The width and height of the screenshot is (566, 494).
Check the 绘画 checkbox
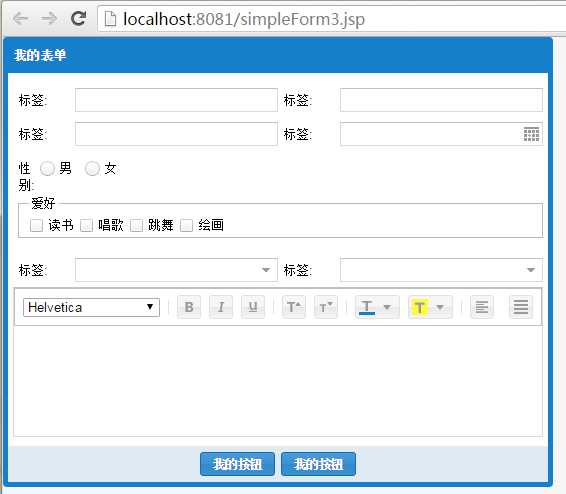tap(186, 226)
